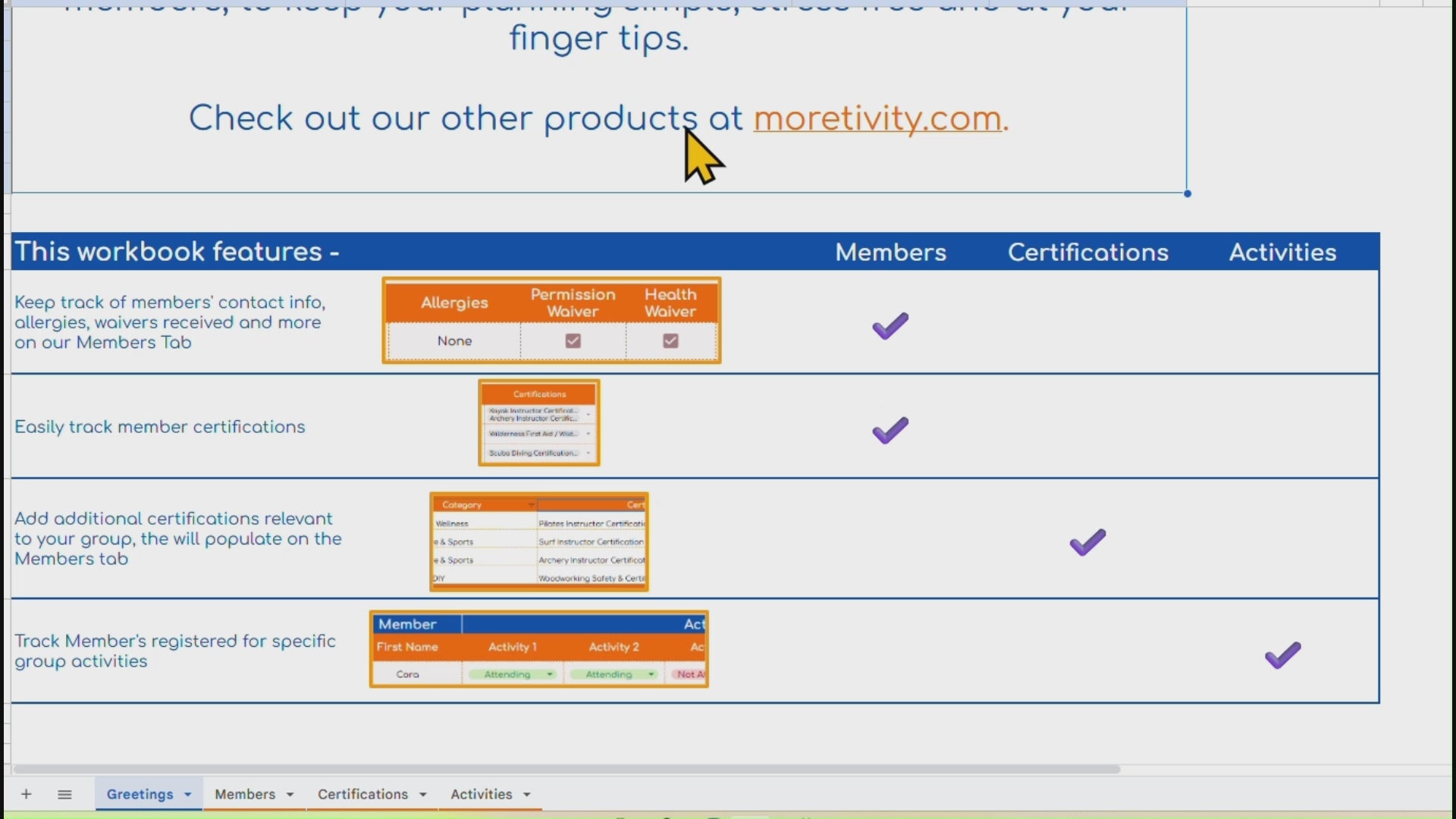1456x819 pixels.
Task: Open the Certifications tab dropdown arrow
Action: point(423,795)
